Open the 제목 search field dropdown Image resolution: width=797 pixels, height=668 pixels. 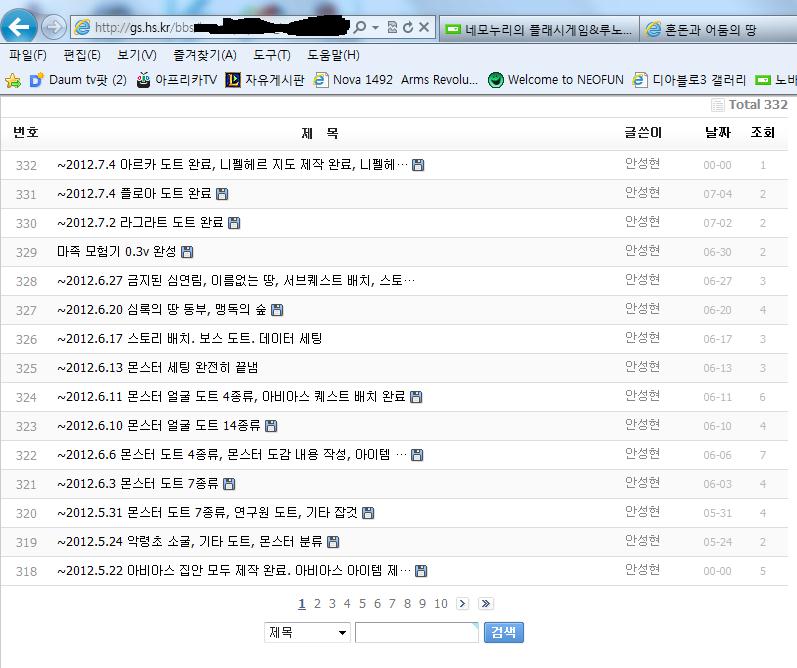[308, 632]
